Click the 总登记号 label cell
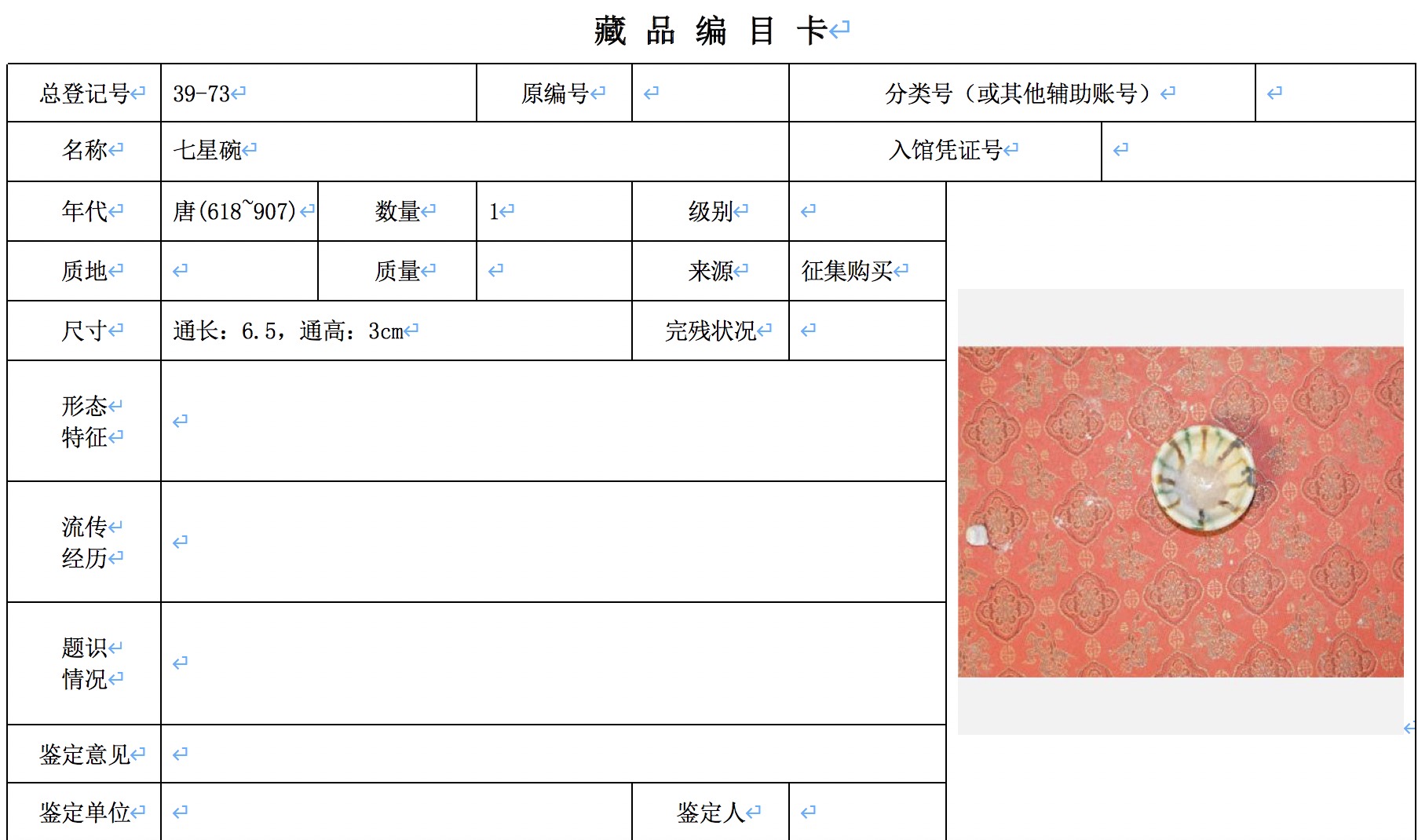 tap(84, 93)
